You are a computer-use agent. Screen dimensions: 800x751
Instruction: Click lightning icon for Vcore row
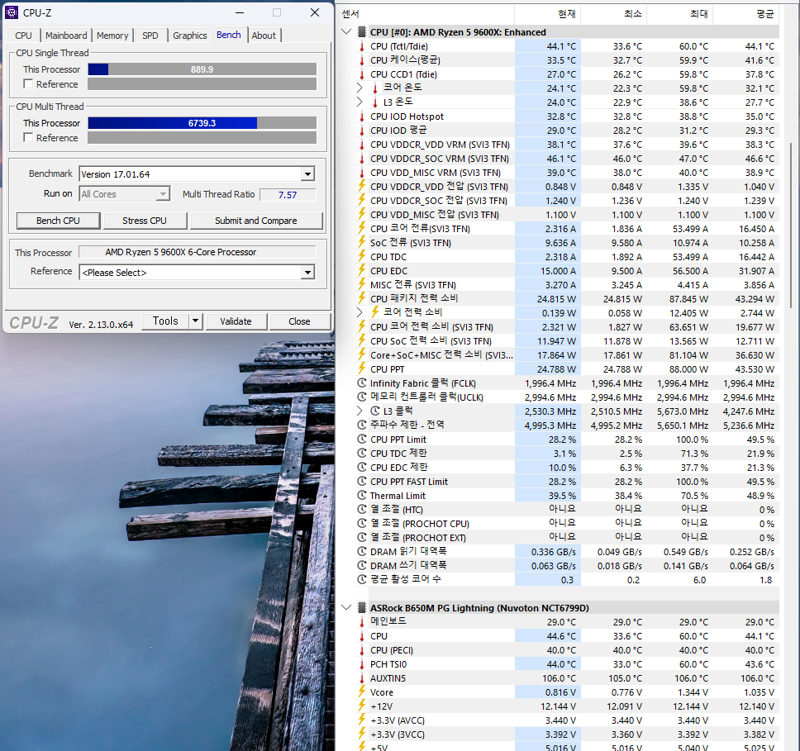[x=362, y=692]
